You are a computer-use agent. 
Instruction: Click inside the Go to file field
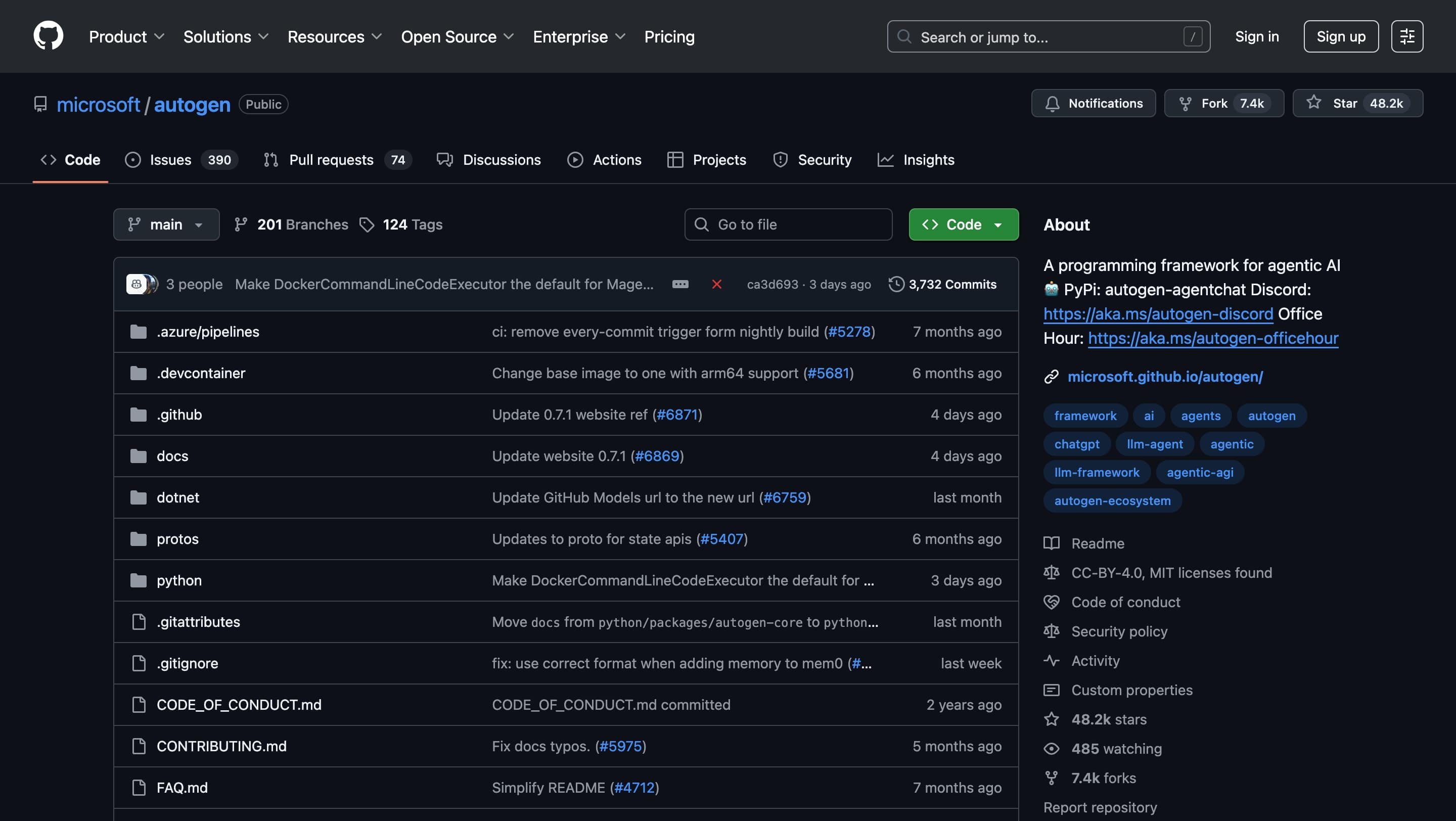[788, 224]
